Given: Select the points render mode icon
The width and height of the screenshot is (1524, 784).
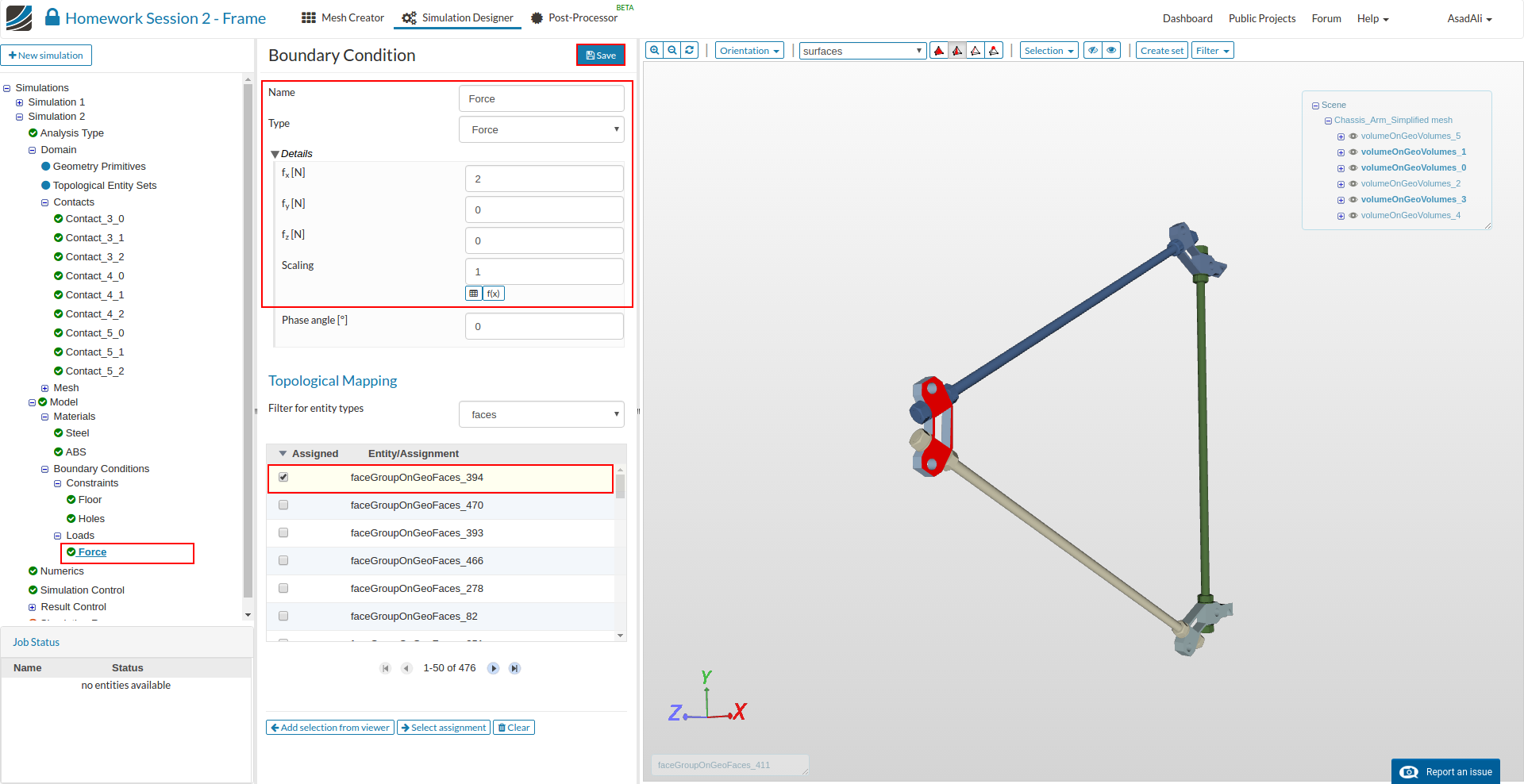Looking at the screenshot, I should [x=994, y=51].
